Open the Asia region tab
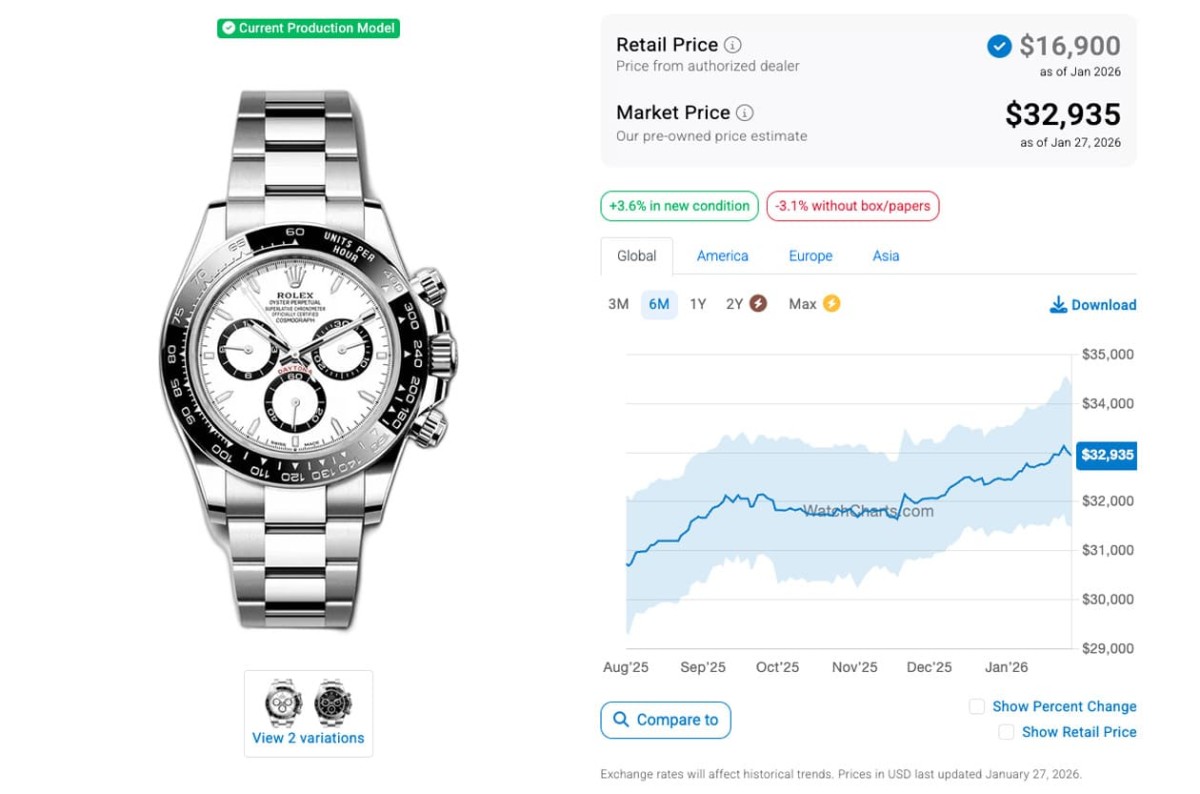 pyautogui.click(x=885, y=256)
